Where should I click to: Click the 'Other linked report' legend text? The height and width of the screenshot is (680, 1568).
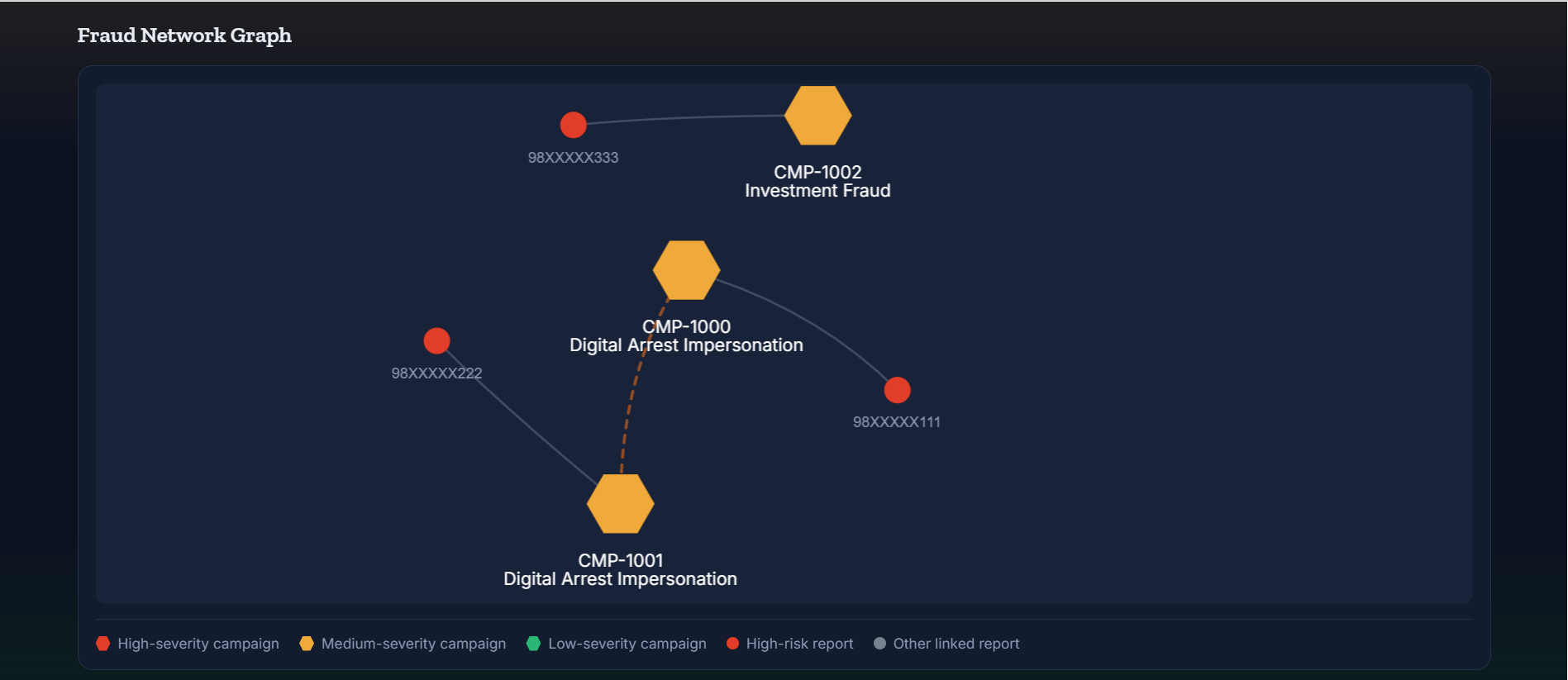point(956,644)
